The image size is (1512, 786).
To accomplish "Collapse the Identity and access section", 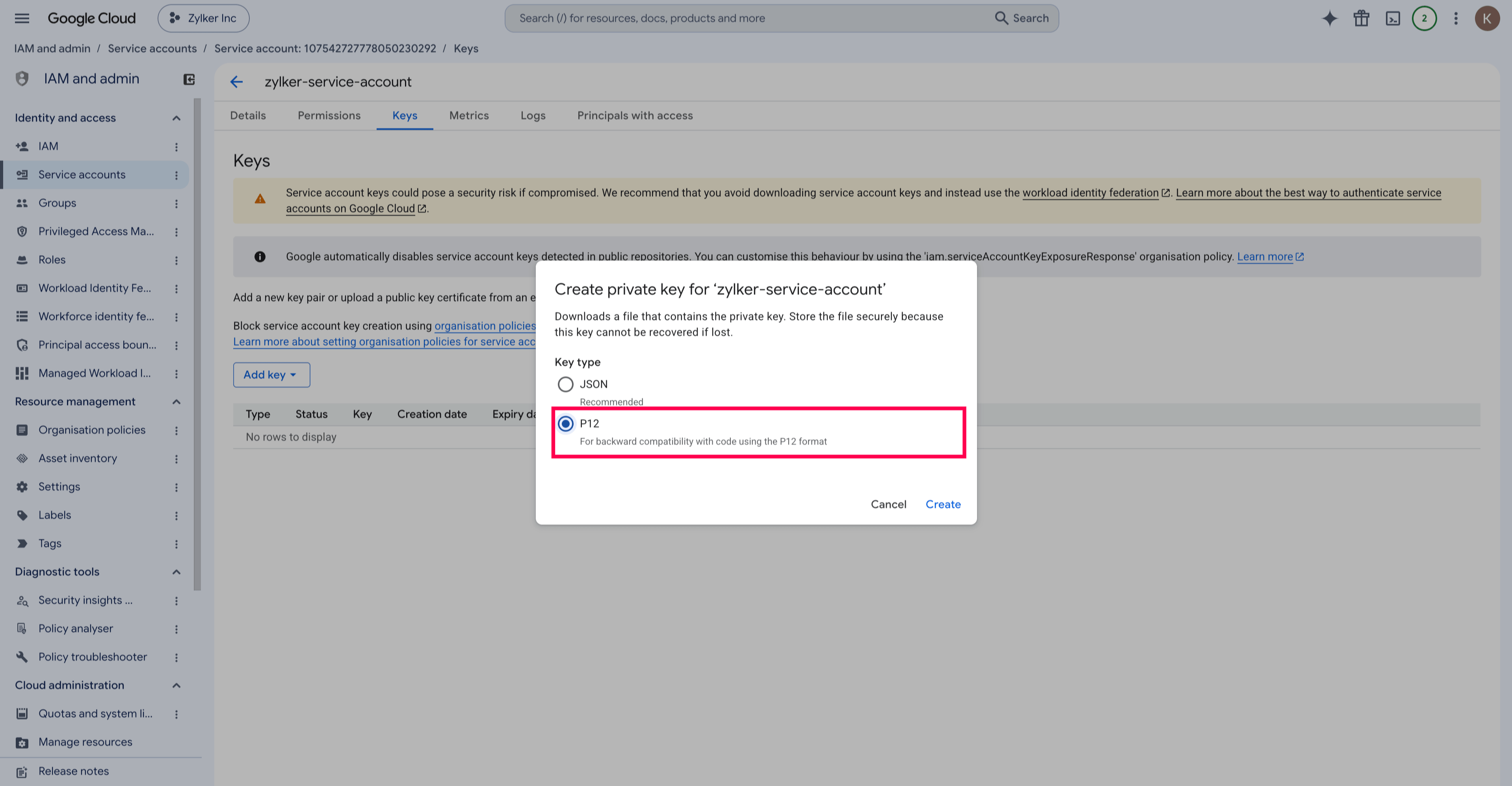I will [x=176, y=118].
